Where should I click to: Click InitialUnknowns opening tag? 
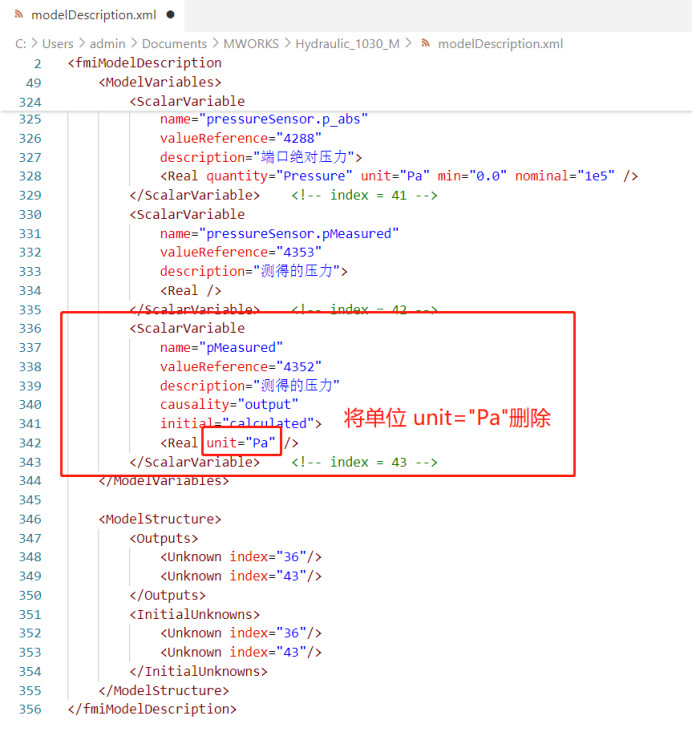(x=195, y=614)
